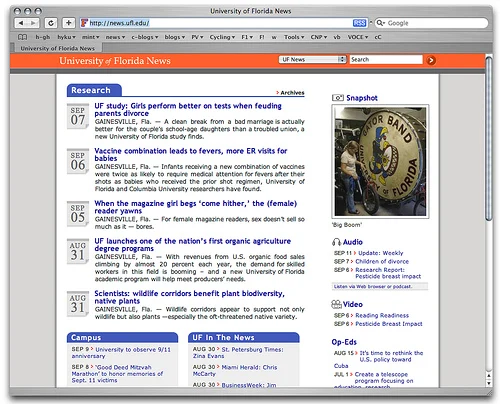Expand the F1 bookmarks folder

coord(247,37)
